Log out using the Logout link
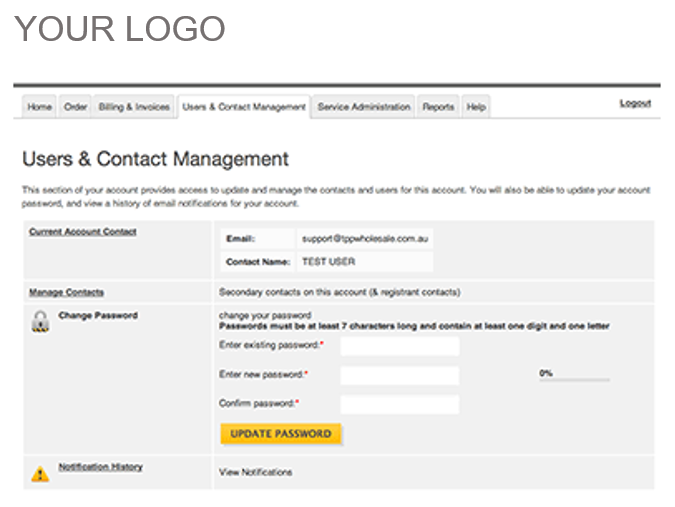The image size is (675, 507). tap(635, 103)
